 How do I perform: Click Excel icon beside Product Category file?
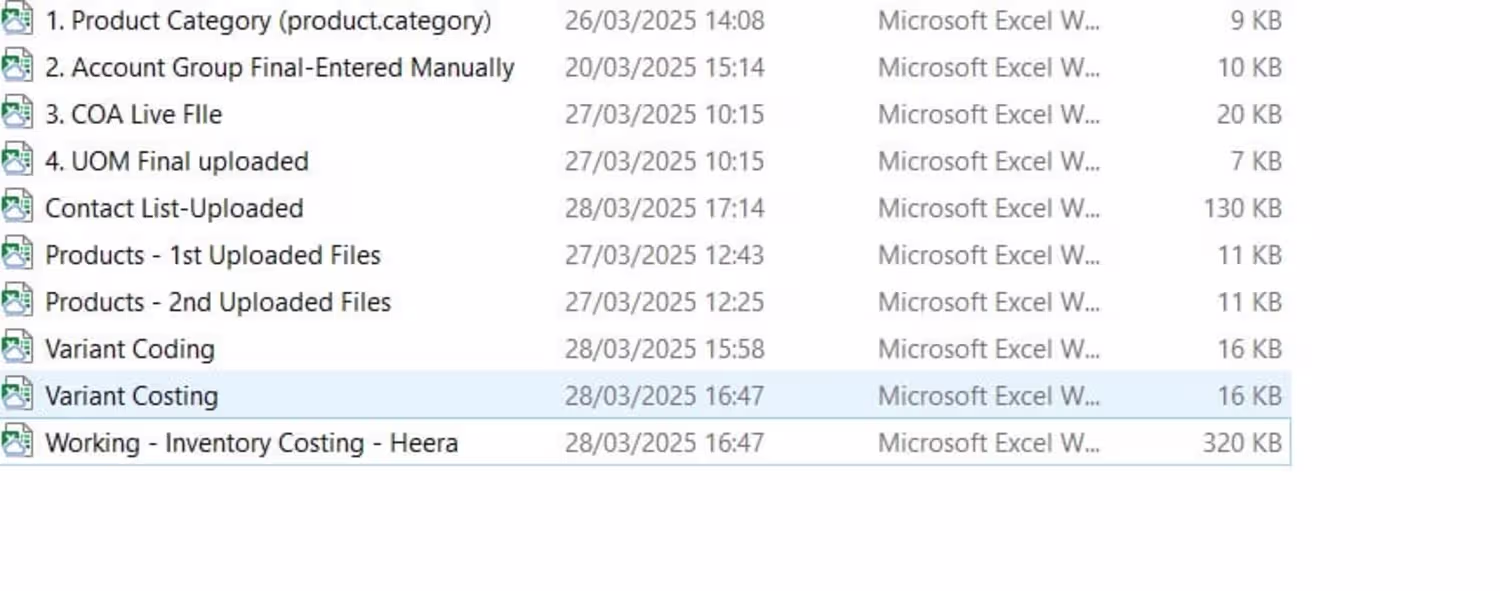pyautogui.click(x=17, y=20)
